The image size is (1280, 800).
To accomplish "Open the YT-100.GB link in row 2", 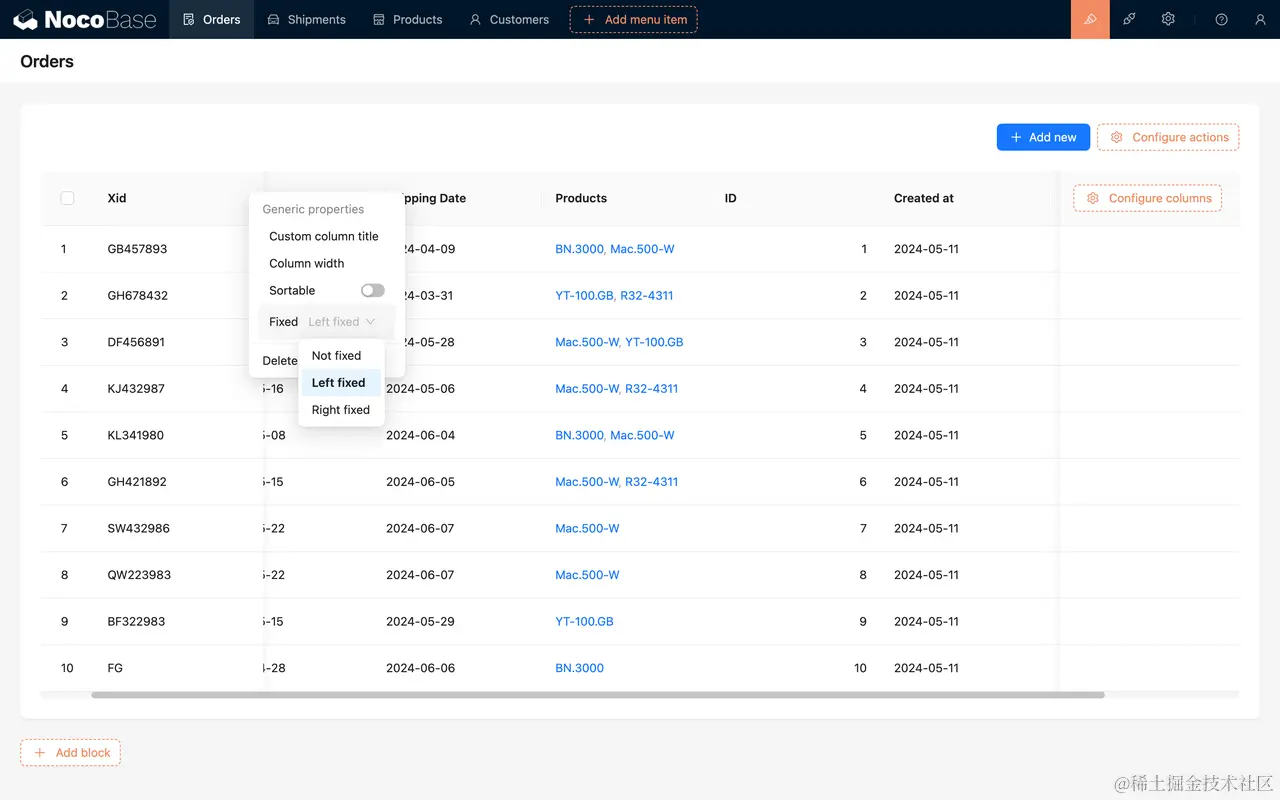I will (585, 295).
